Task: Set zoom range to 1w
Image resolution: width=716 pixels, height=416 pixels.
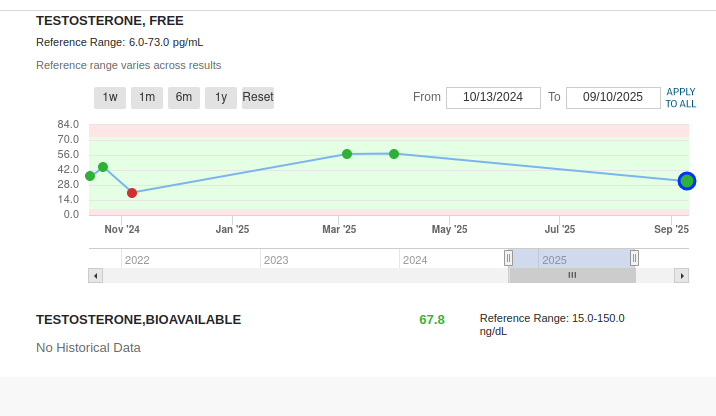Action: (110, 97)
